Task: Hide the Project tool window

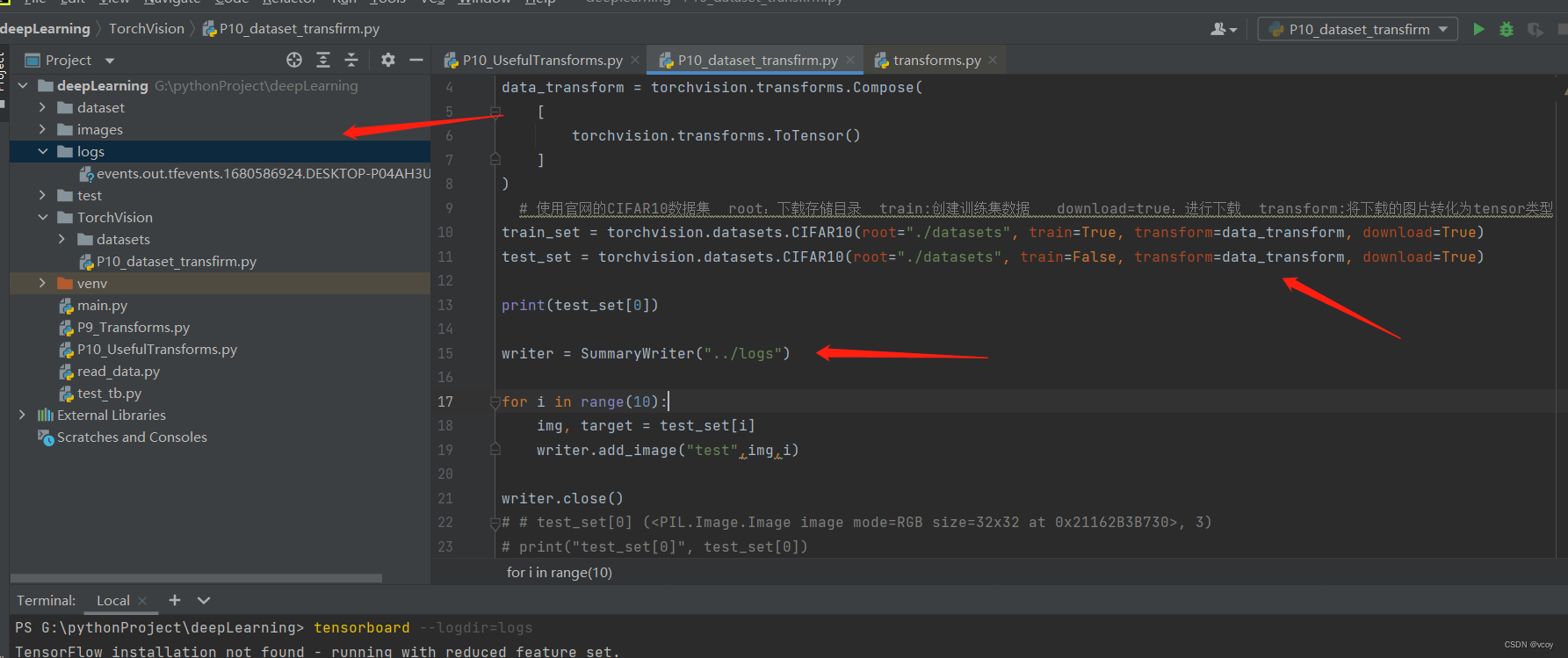Action: point(416,60)
